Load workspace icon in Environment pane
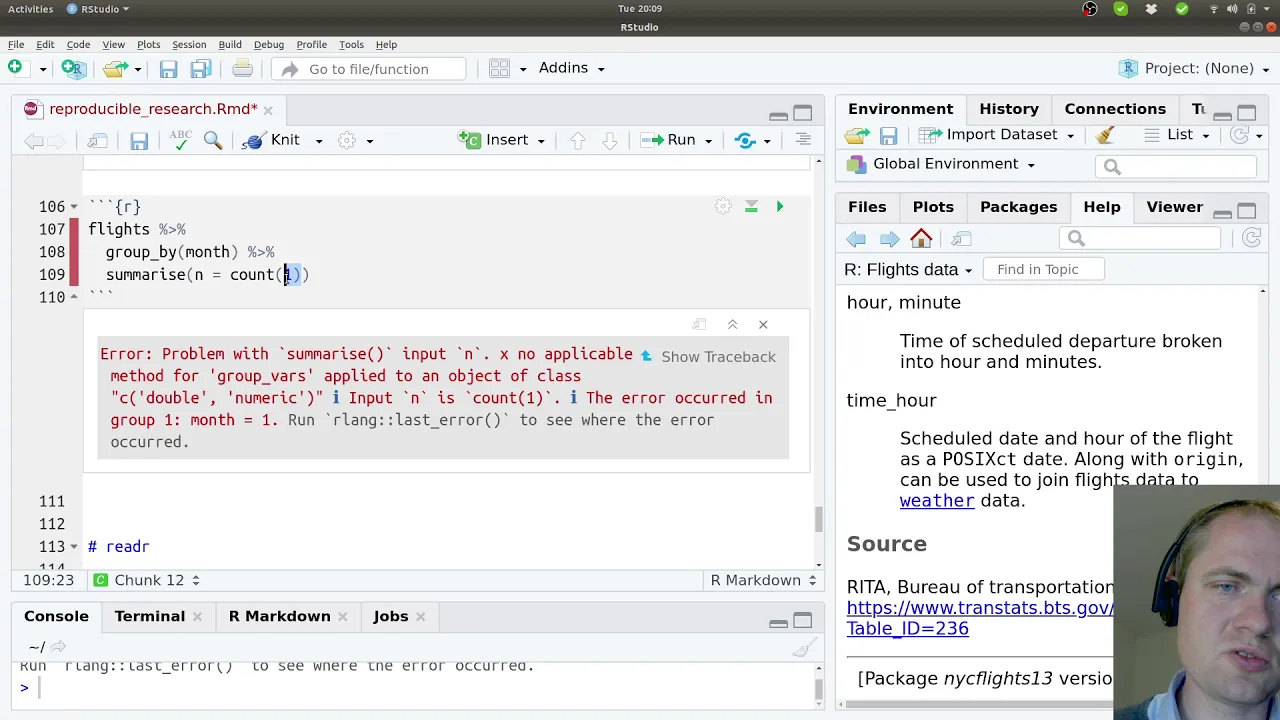Screen dimensions: 1280x720 [x=857, y=135]
